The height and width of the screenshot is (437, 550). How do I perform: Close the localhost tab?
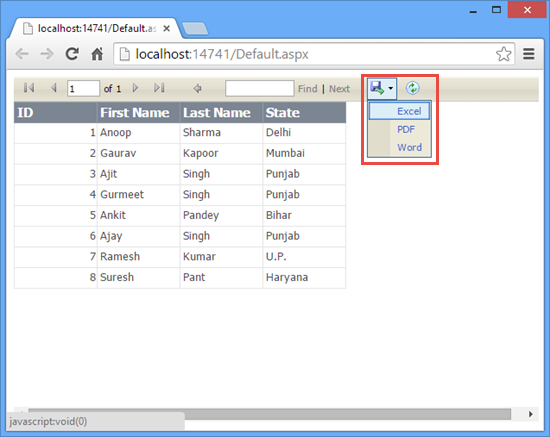167,28
